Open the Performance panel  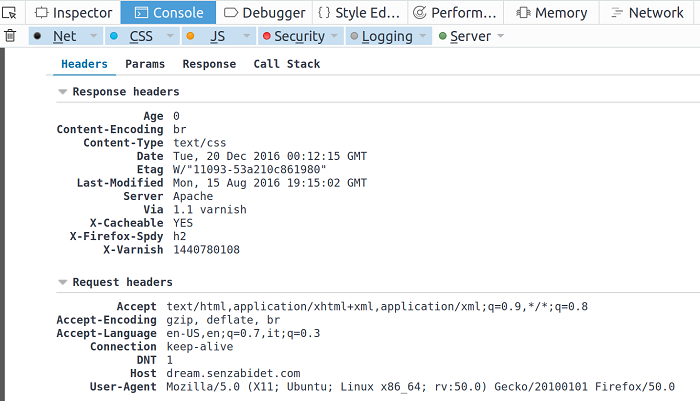(455, 13)
